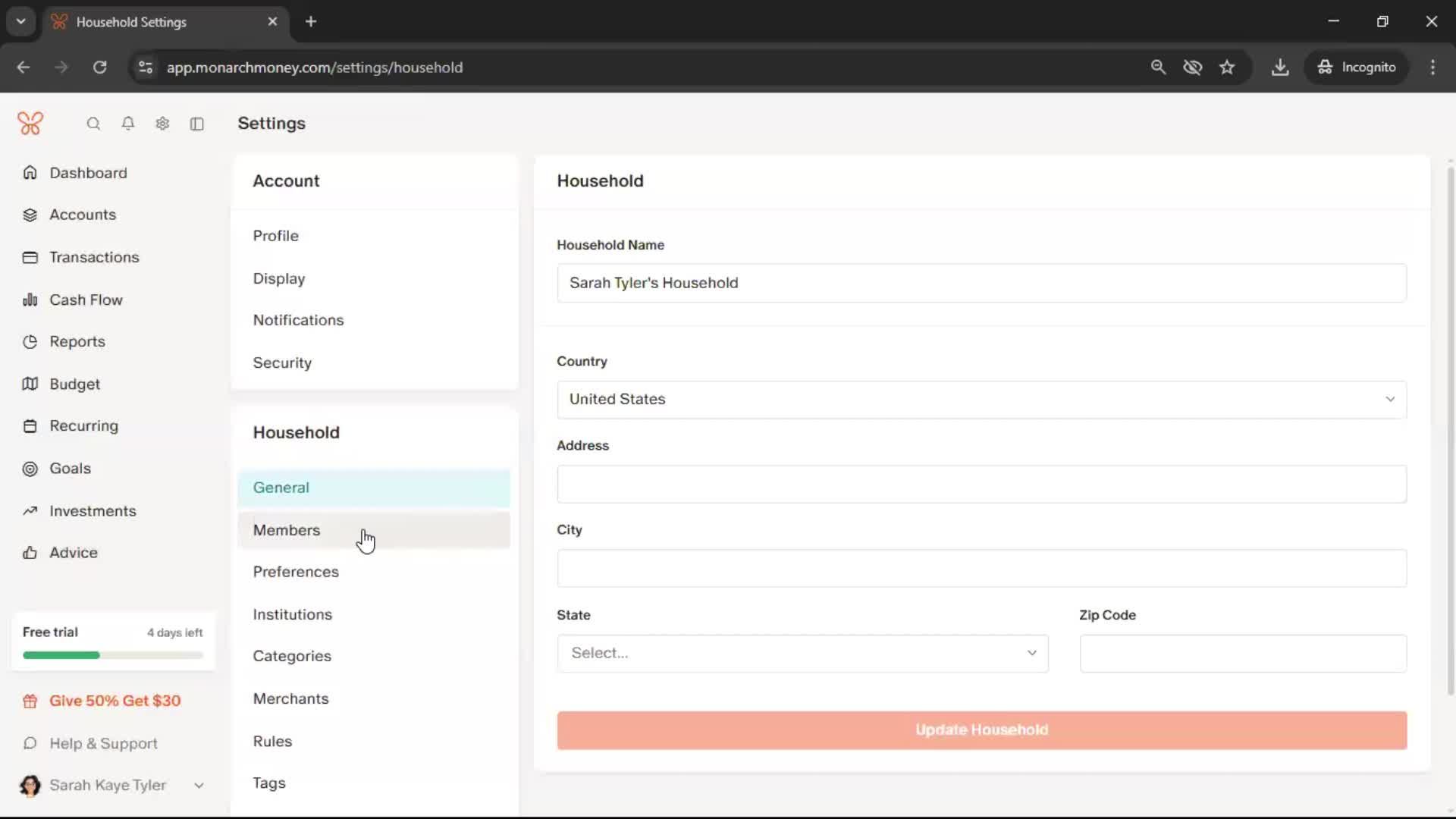This screenshot has height=819, width=1456.
Task: Select Members in Household settings
Action: pyautogui.click(x=287, y=530)
